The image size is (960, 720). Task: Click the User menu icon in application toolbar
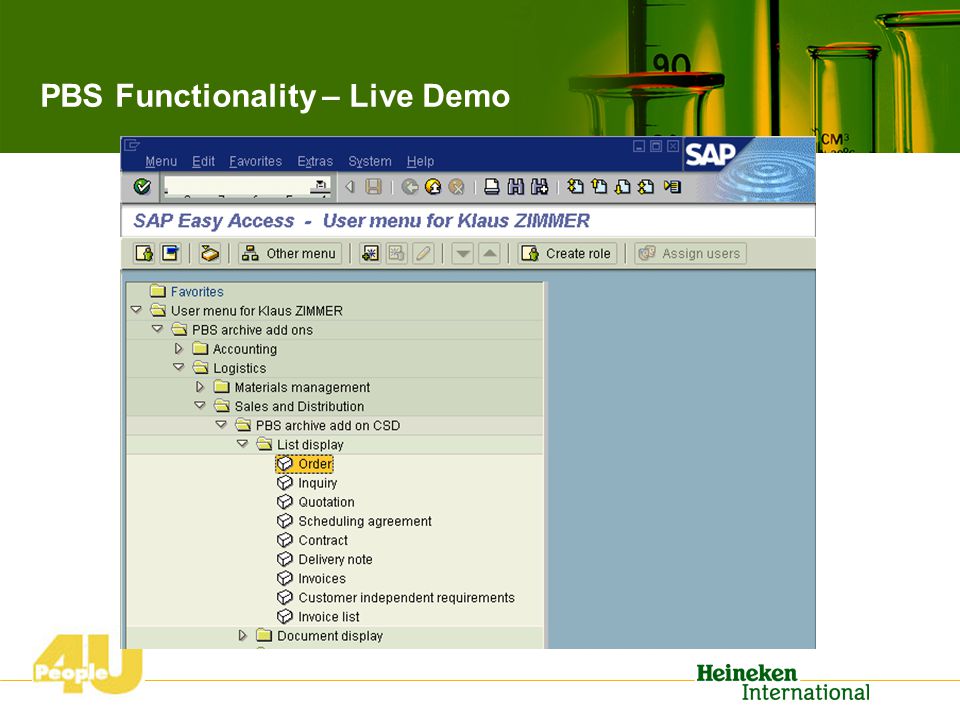(x=144, y=253)
